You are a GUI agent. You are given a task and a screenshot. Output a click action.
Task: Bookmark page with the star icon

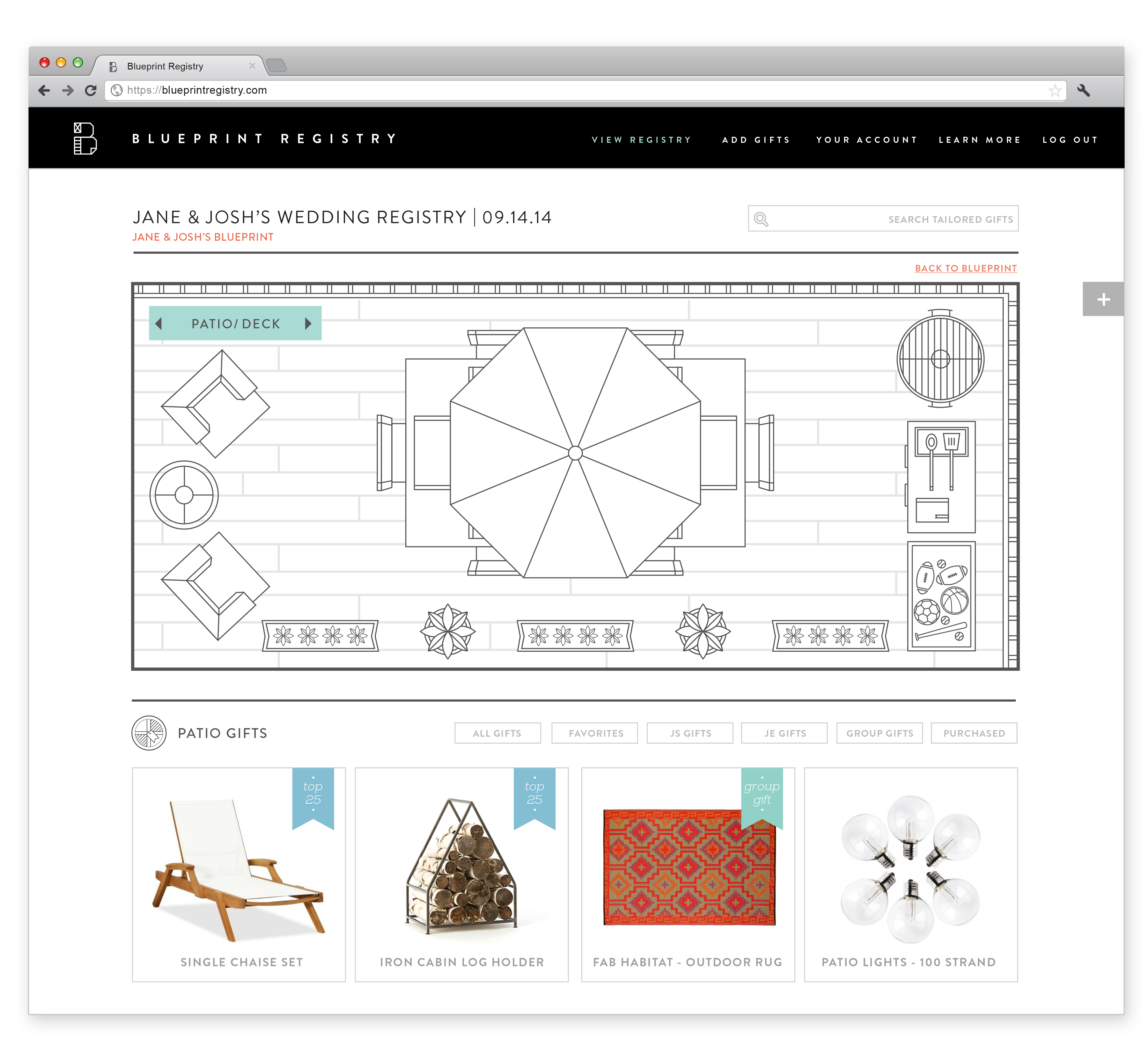(1055, 90)
